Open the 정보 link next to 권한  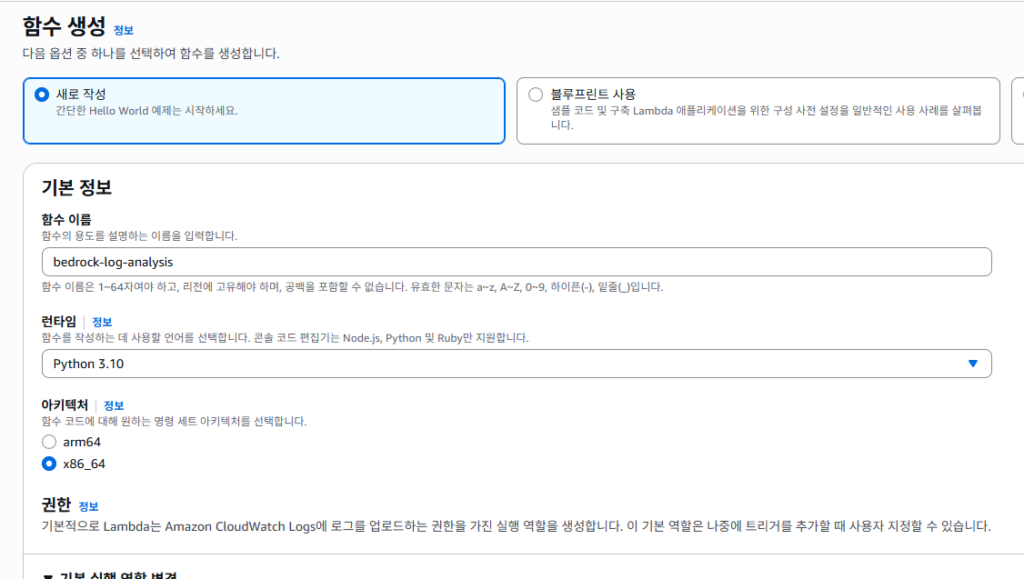click(89, 506)
